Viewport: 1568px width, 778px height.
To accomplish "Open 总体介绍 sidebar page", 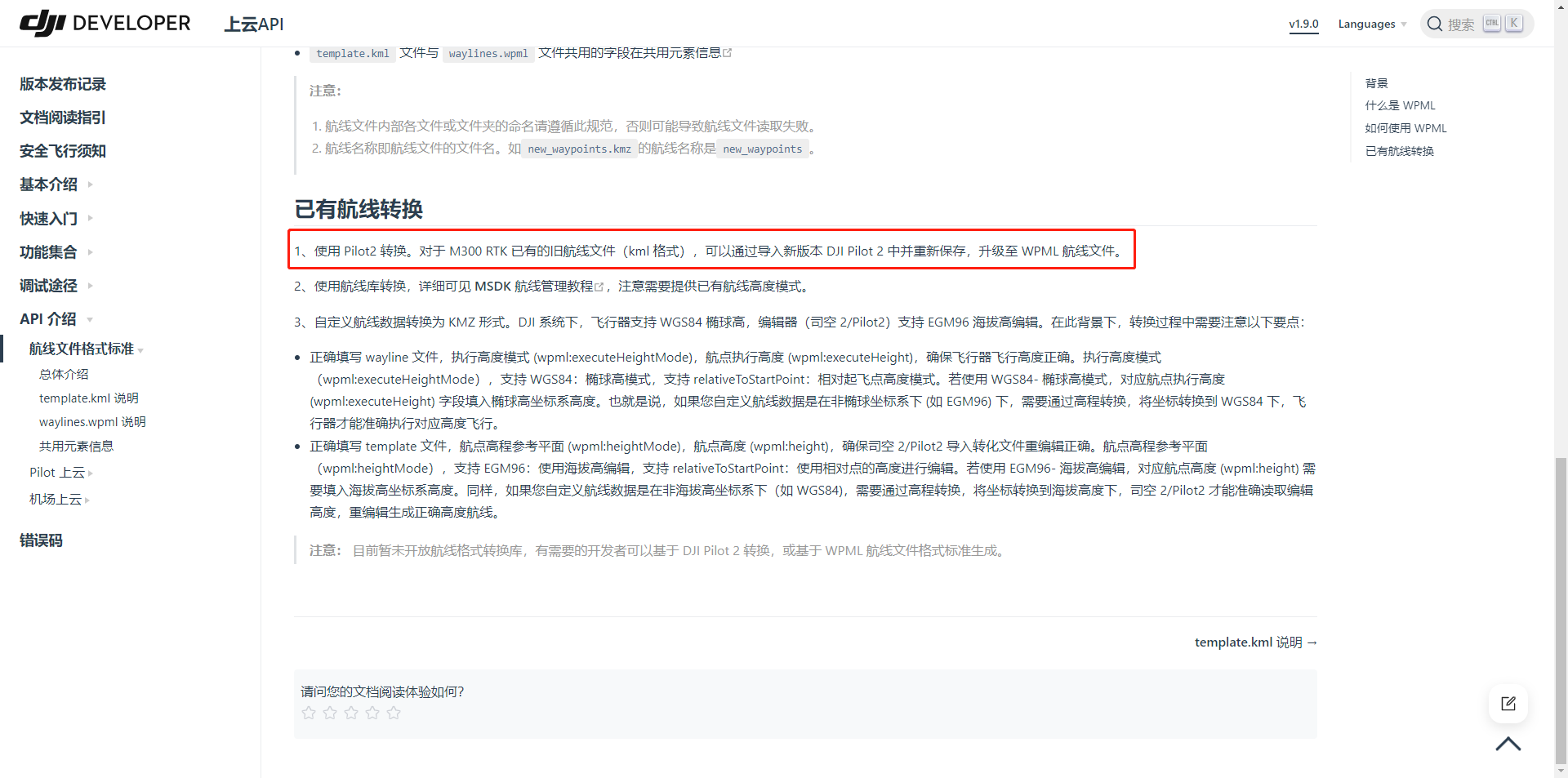I will (64, 374).
